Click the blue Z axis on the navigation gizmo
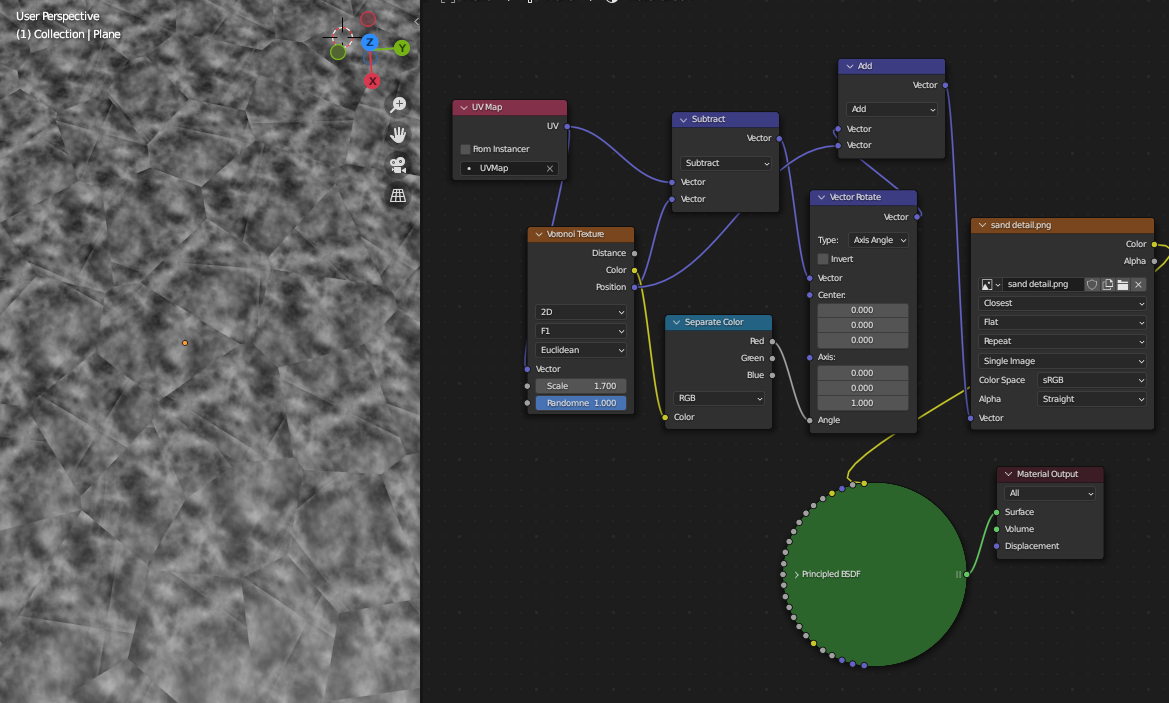Viewport: 1169px width, 703px height. 369,41
